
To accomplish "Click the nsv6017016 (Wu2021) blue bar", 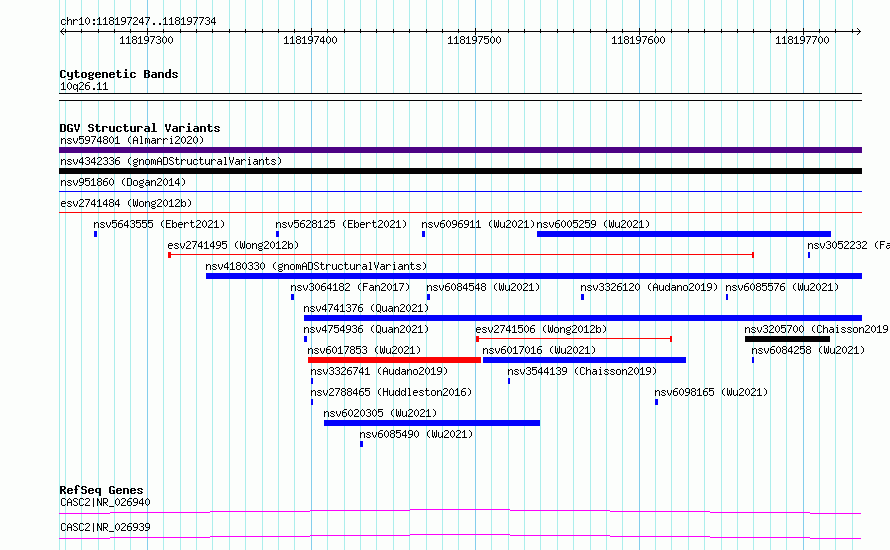I will tap(584, 360).
